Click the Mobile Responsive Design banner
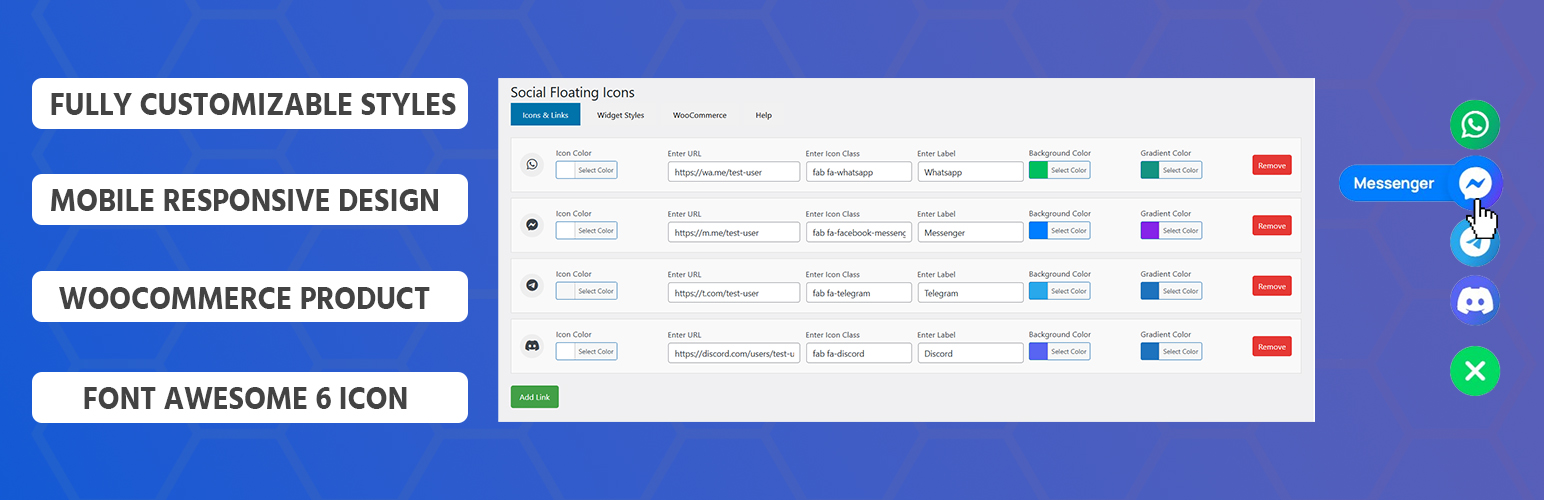 tap(250, 200)
